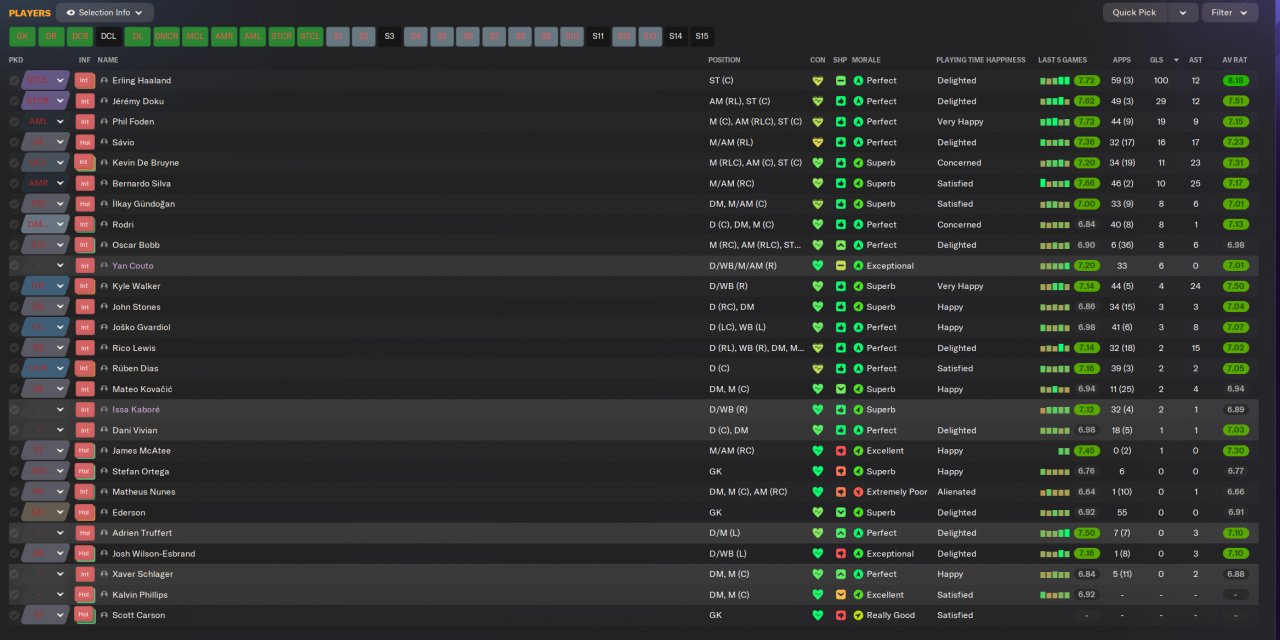Click Rodri's morale icon

[858, 225]
